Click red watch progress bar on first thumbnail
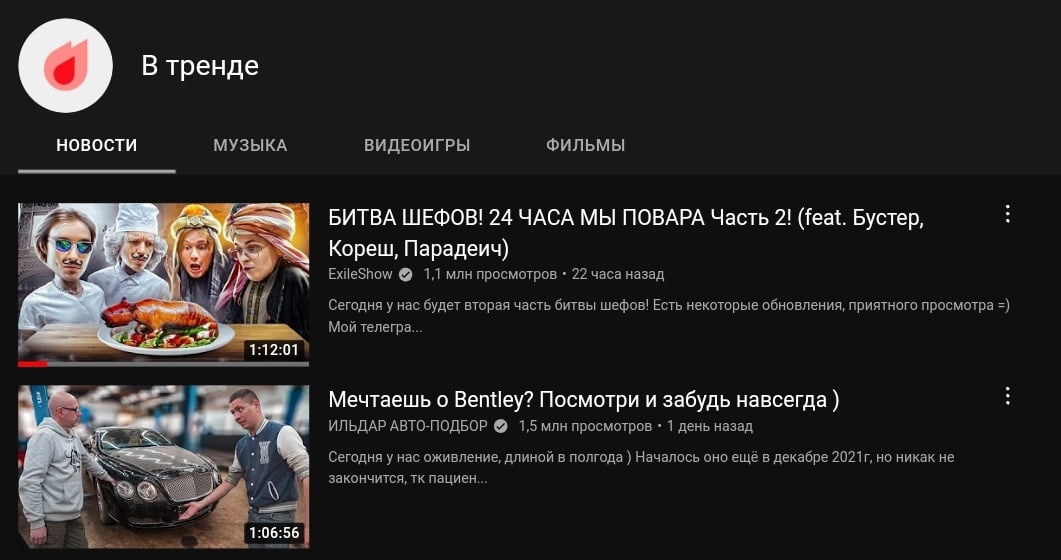Image resolution: width=1061 pixels, height=560 pixels. (x=32, y=364)
